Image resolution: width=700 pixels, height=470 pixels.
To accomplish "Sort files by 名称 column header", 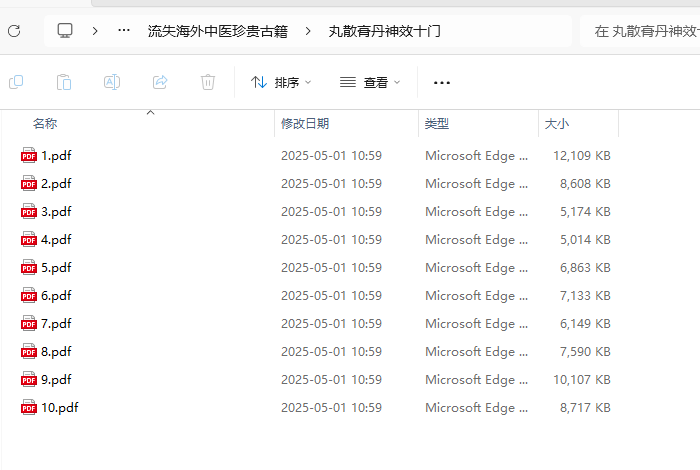I will coord(45,124).
